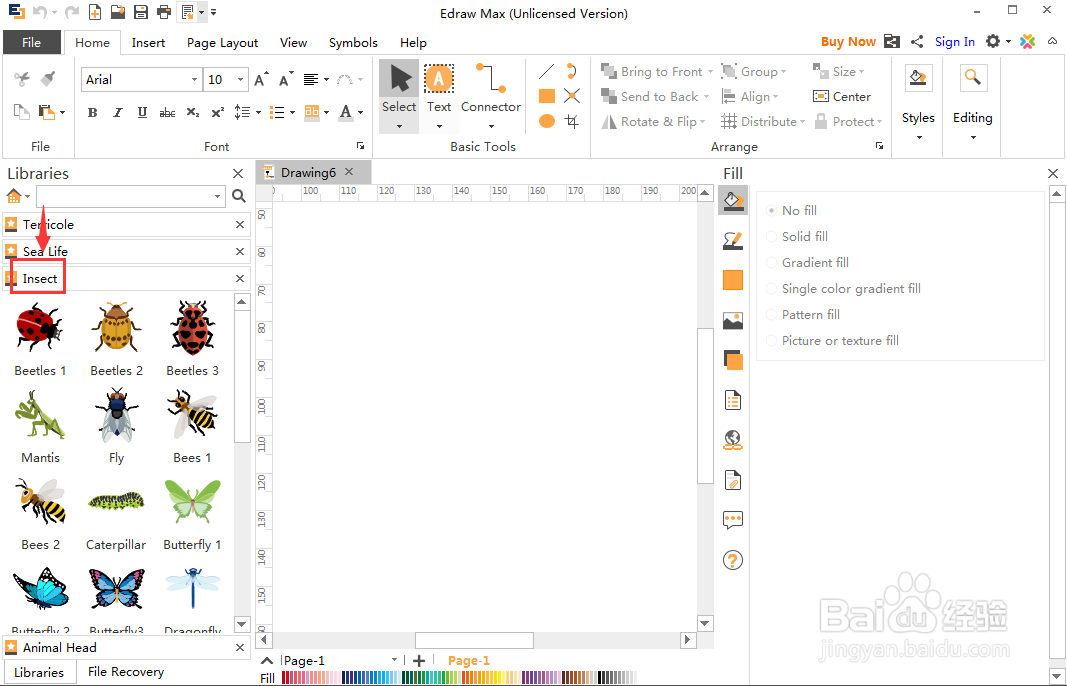Open the Page-1 page selector dropdown
This screenshot has height=686, width=1067.
tap(394, 660)
